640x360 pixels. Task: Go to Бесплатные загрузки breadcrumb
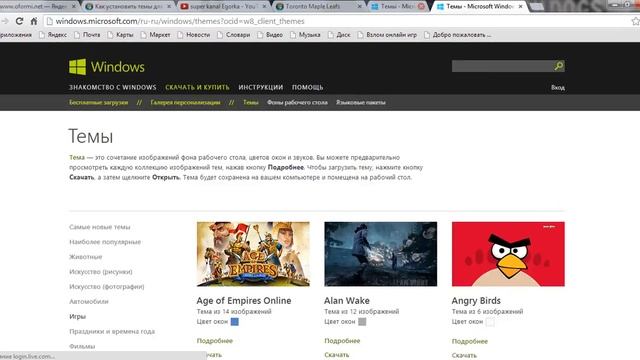[98, 102]
